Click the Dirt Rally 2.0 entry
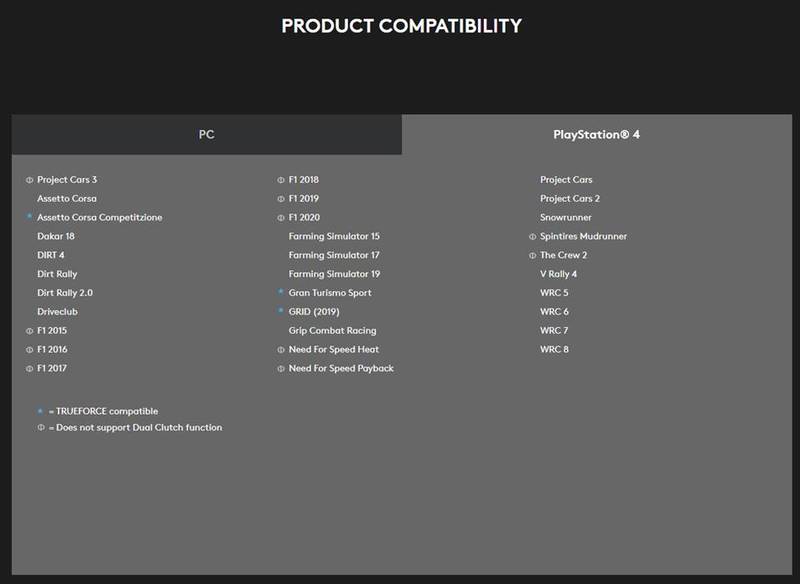800x584 pixels. [x=65, y=293]
